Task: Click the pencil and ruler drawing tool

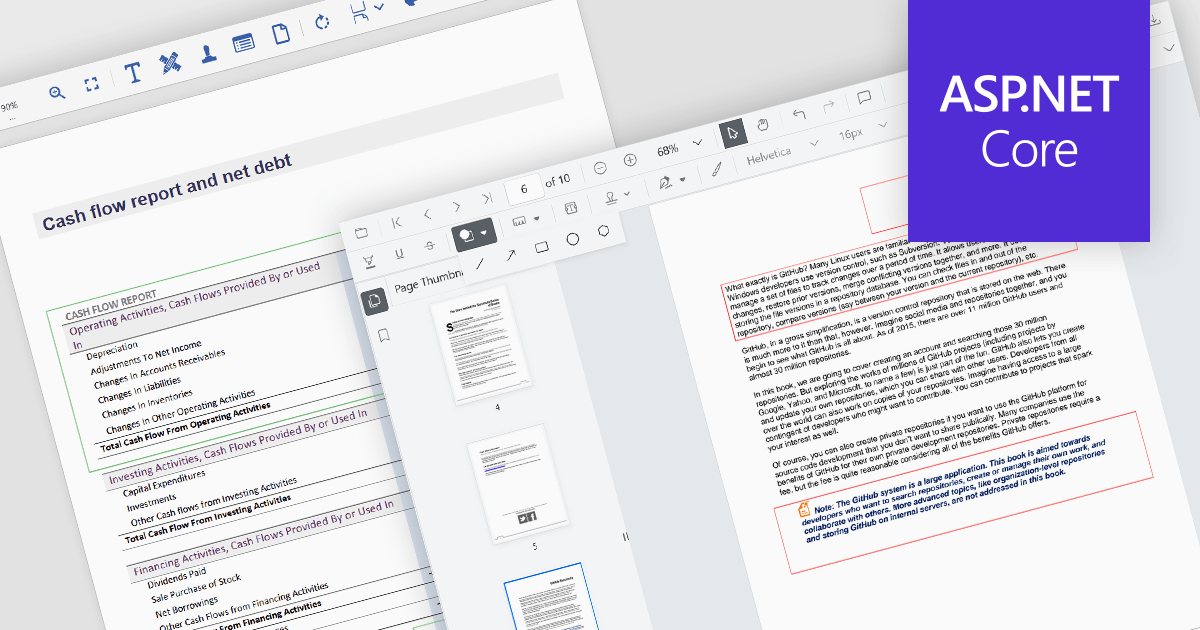Action: [x=171, y=62]
